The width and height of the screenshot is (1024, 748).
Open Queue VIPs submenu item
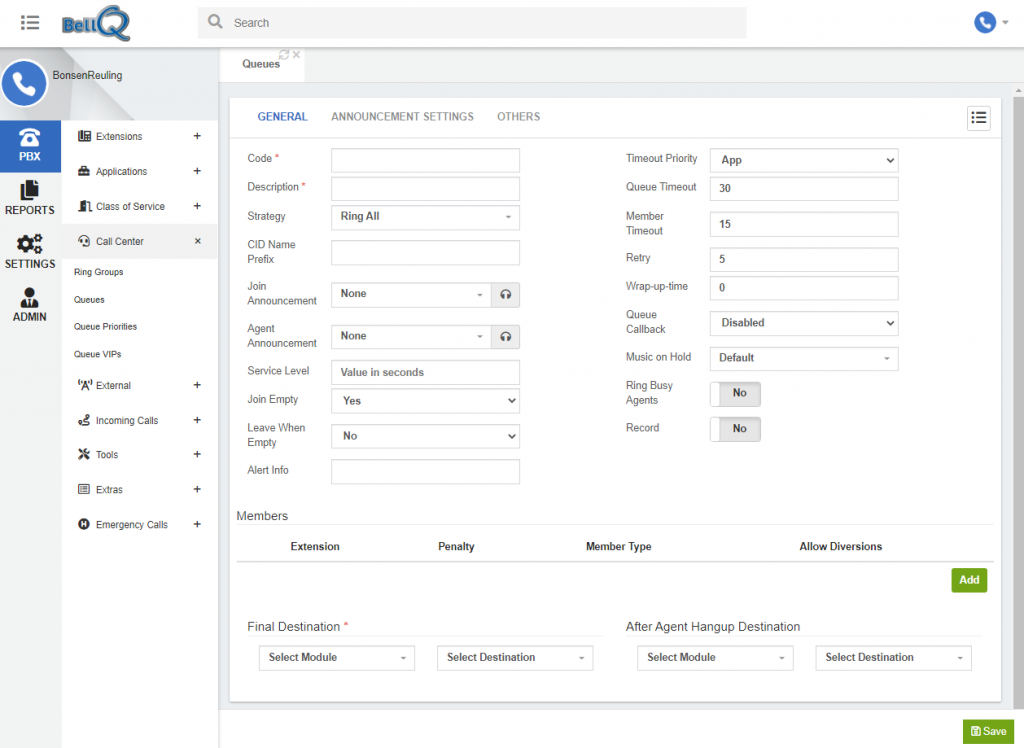(98, 354)
